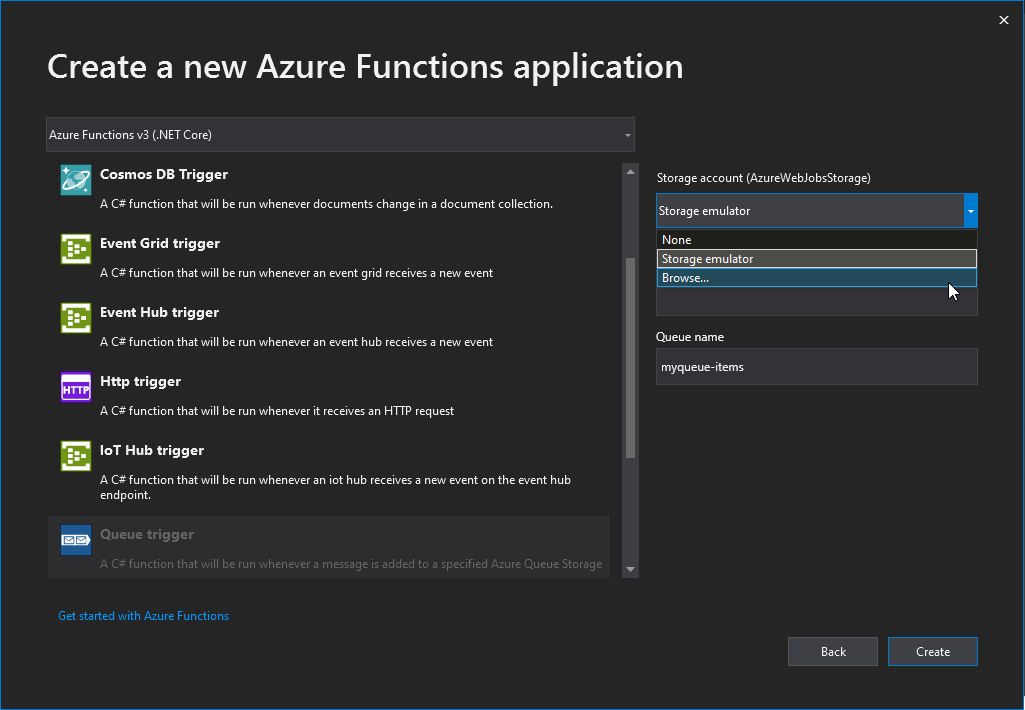Click Create button
The image size is (1025, 710).
(933, 652)
